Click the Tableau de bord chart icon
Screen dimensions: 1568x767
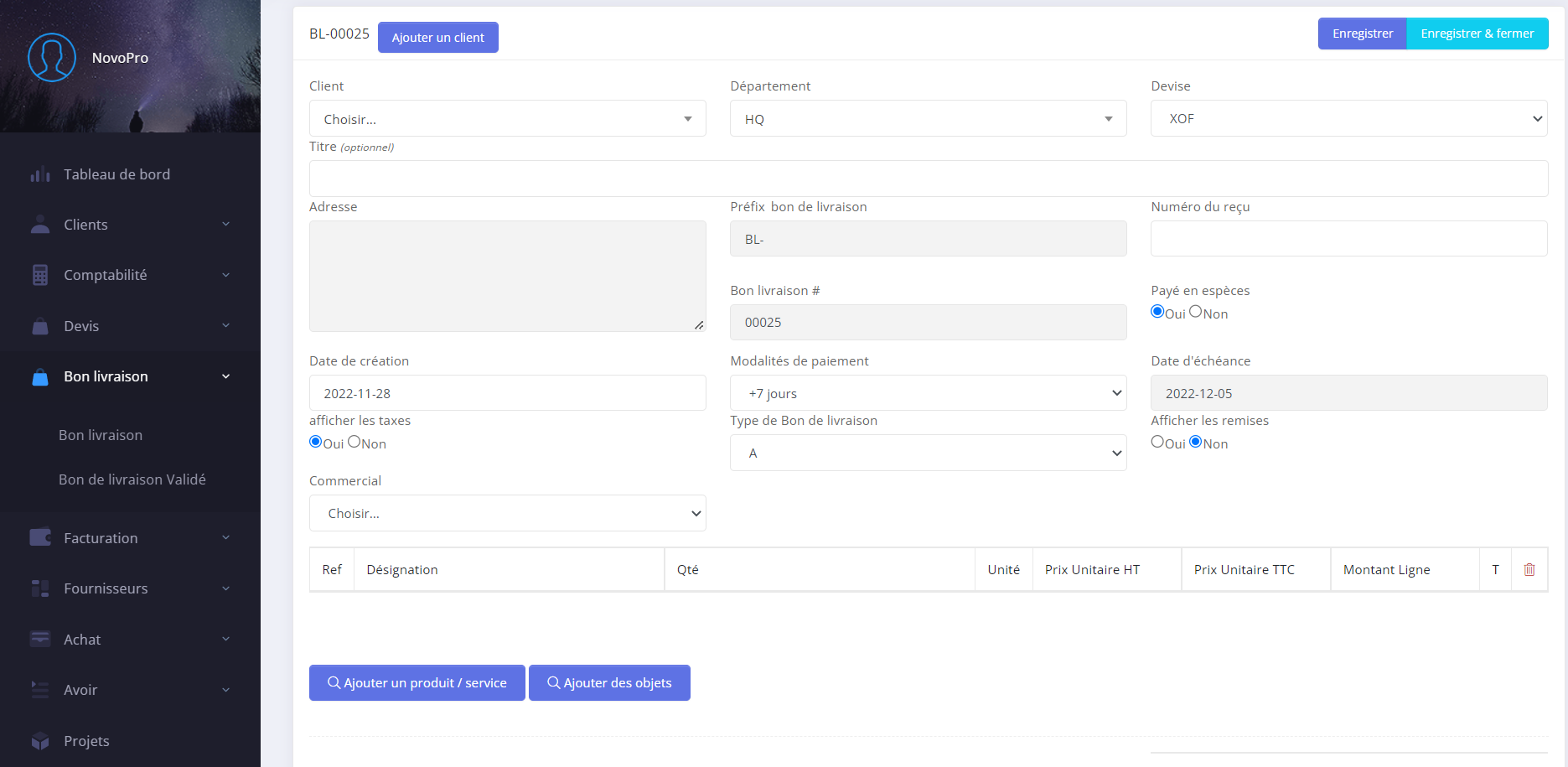click(40, 174)
